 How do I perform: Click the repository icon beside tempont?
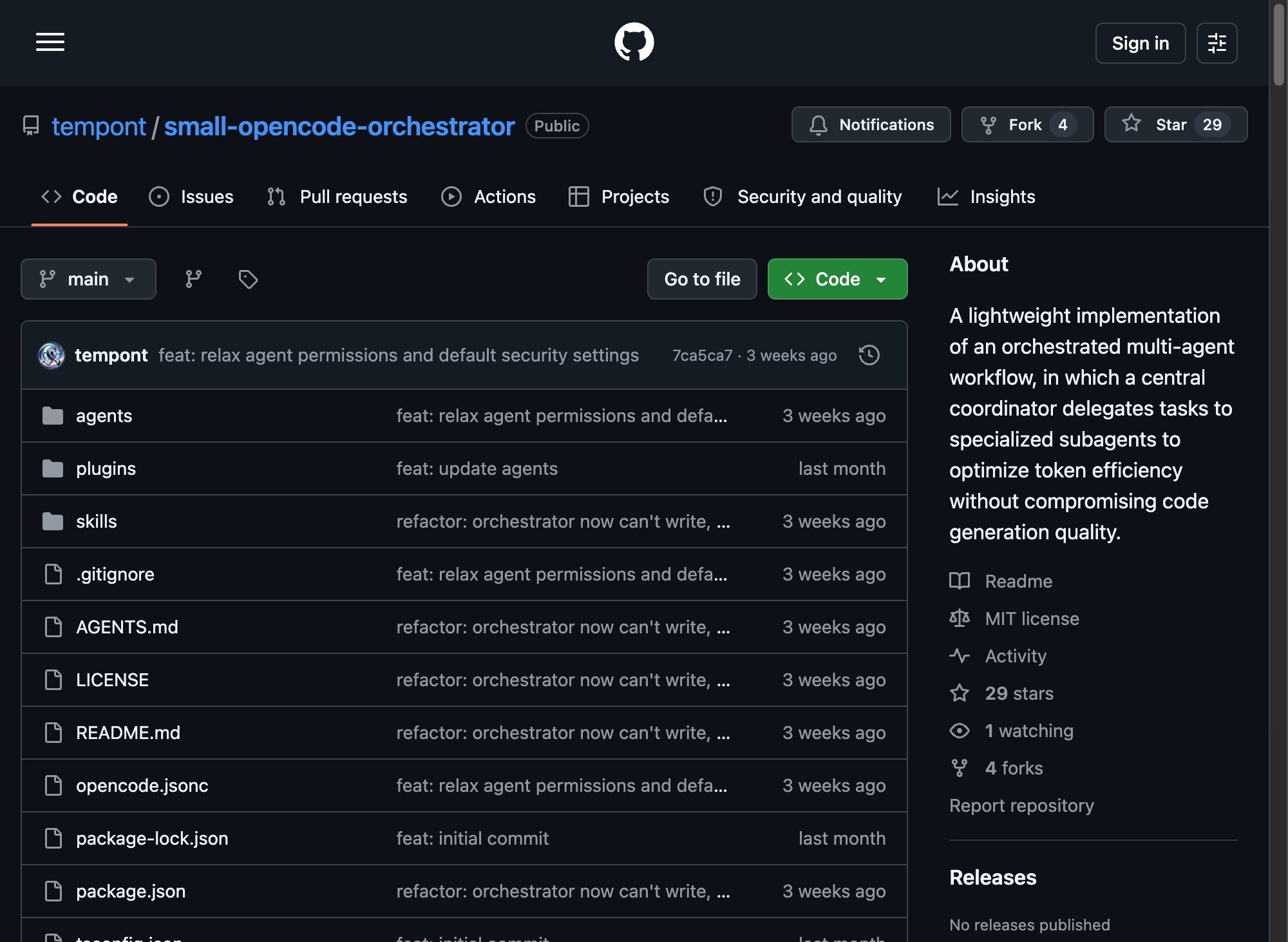[31, 126]
